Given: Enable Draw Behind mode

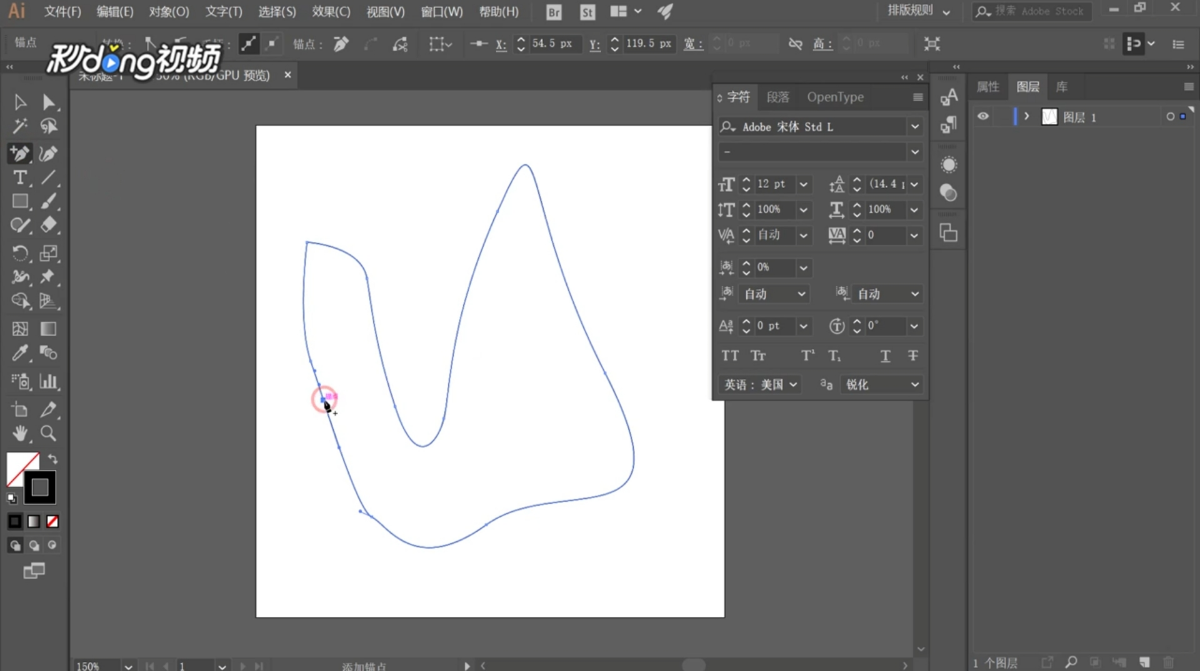Looking at the screenshot, I should [x=33, y=546].
